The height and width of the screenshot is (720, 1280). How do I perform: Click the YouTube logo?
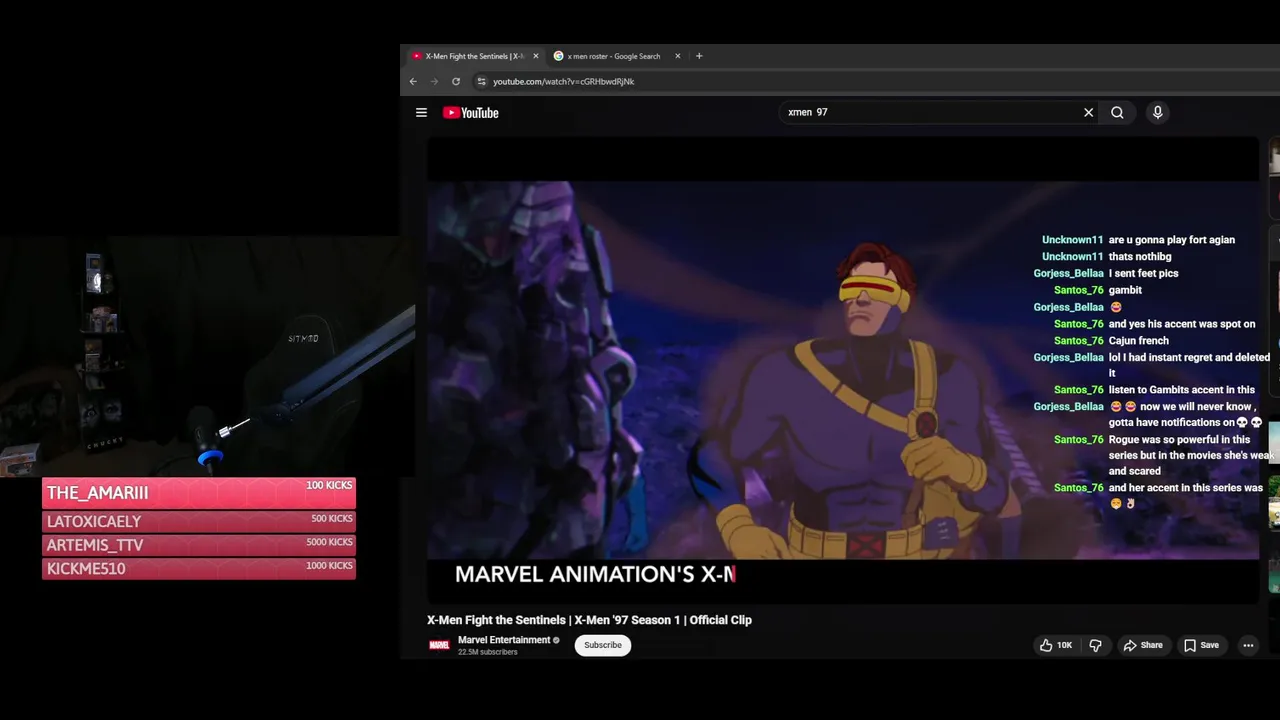coord(471,113)
